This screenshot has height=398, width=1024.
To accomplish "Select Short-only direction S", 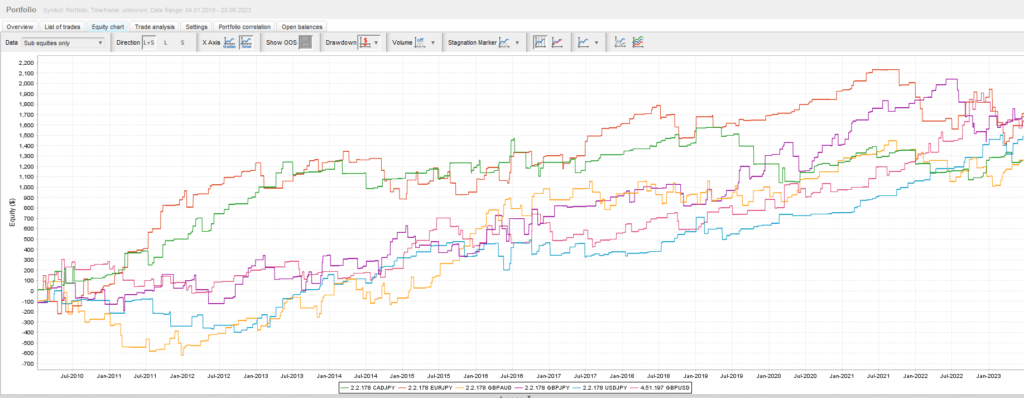I will 182,42.
